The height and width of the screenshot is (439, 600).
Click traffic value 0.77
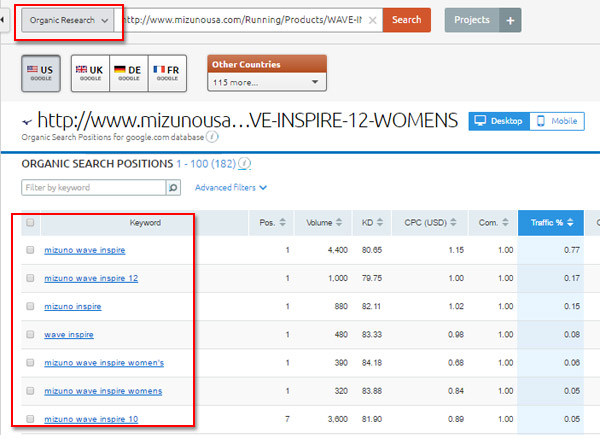[x=572, y=250]
